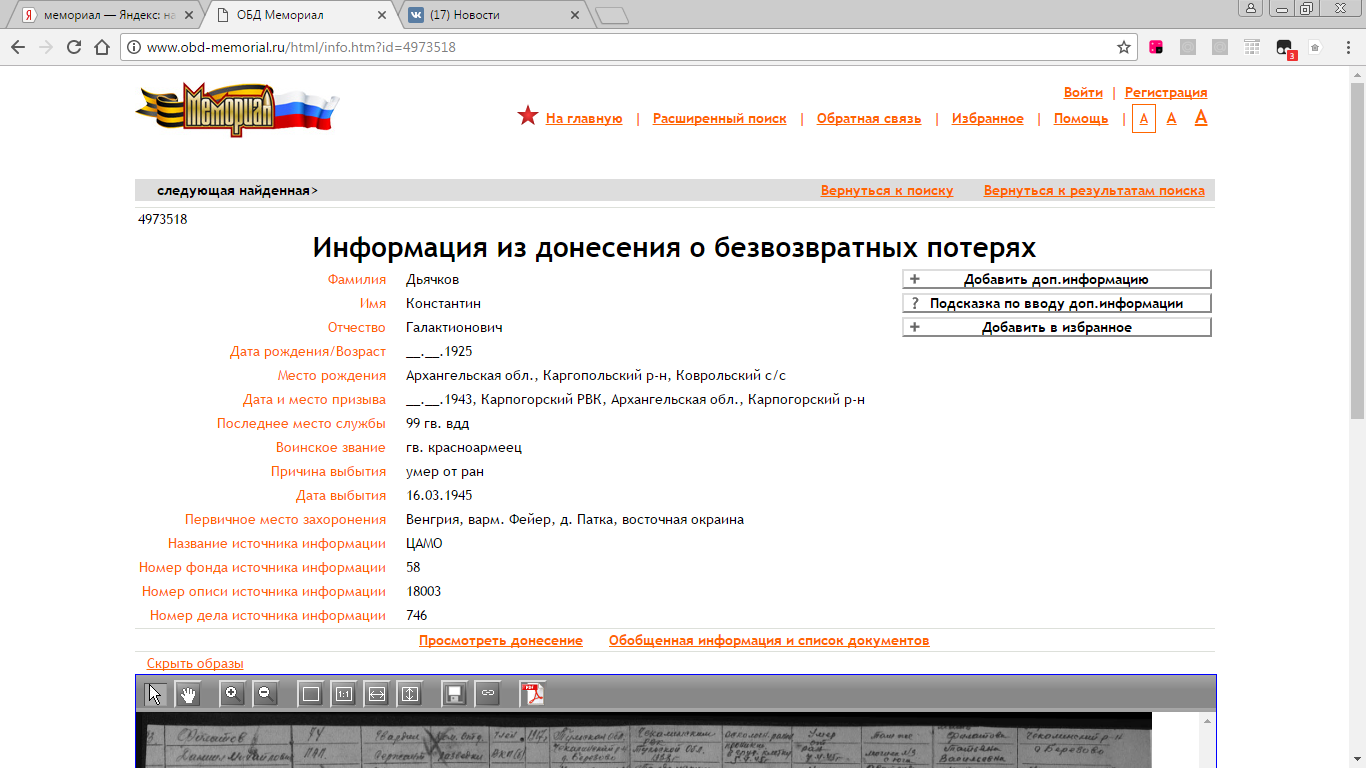
Task: Go to На главную
Action: pos(584,119)
